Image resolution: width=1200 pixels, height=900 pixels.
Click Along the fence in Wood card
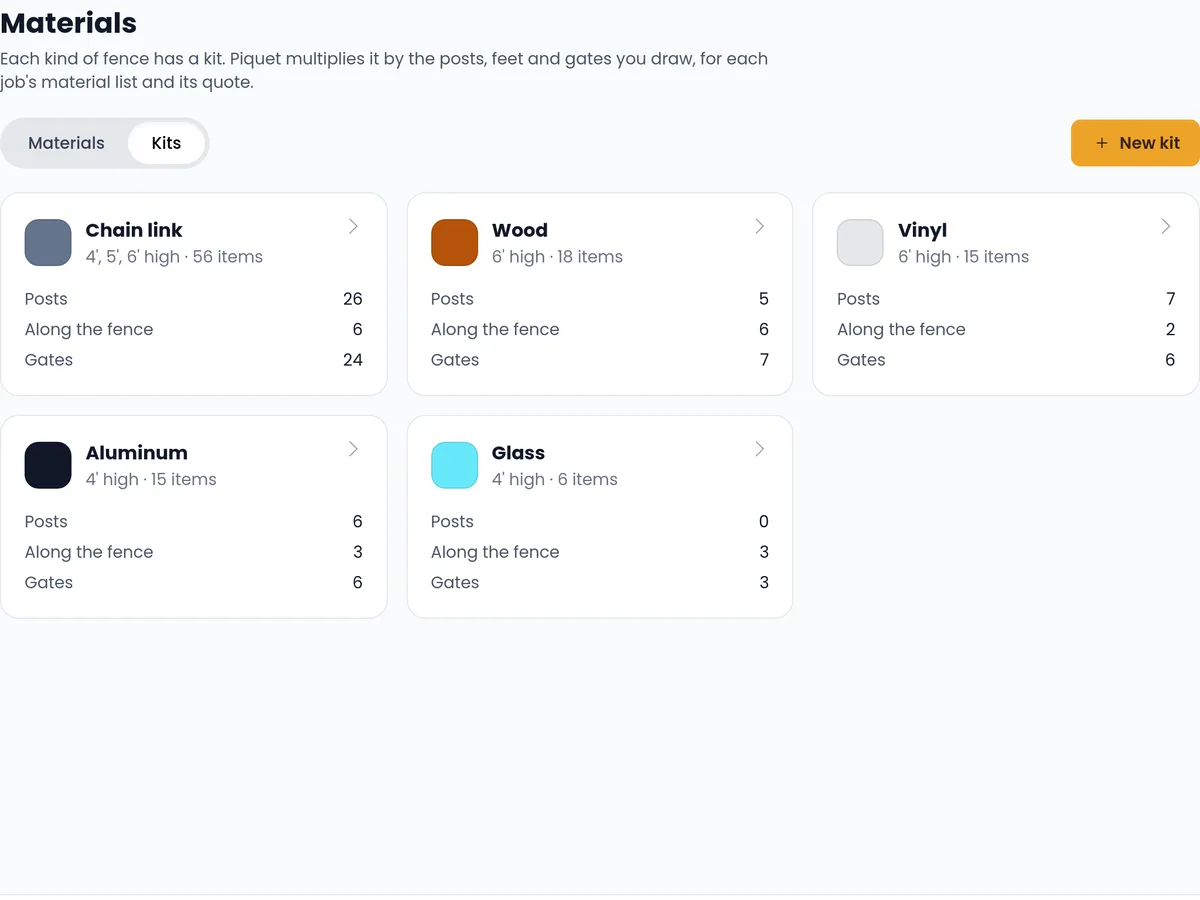tap(495, 330)
